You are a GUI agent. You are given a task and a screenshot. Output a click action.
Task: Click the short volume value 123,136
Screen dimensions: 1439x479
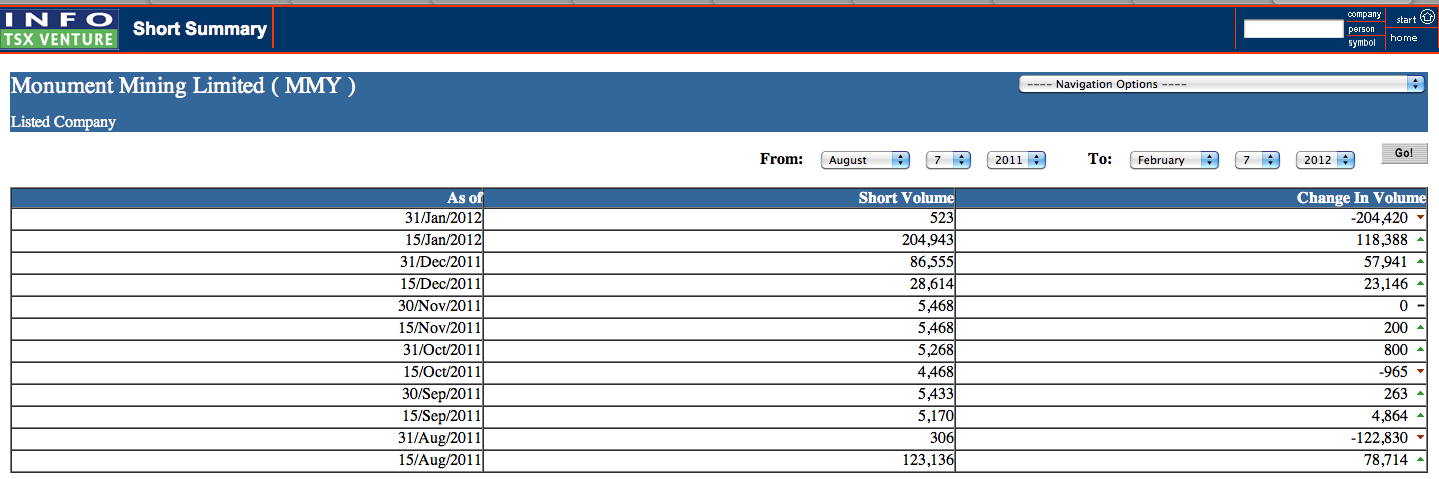[929, 460]
